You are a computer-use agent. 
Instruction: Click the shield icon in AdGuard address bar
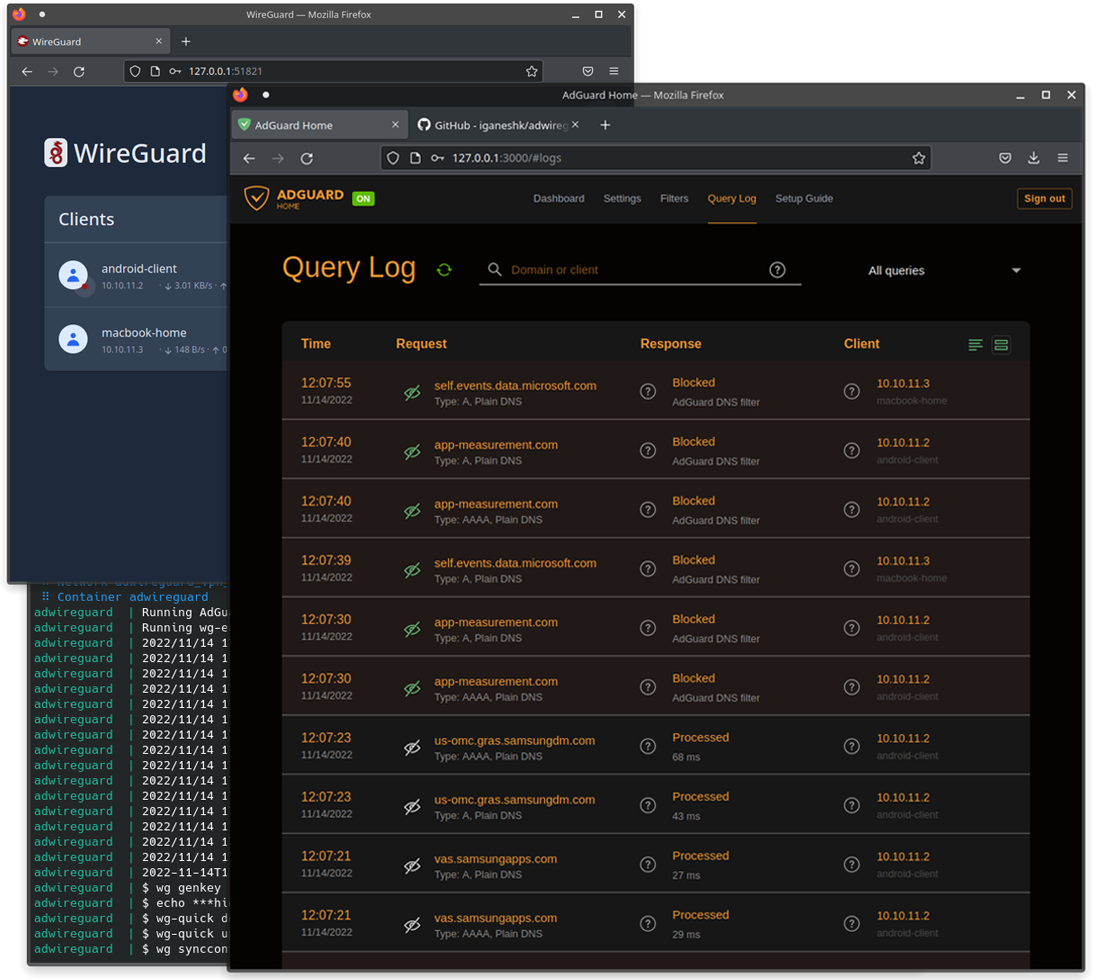coord(393,158)
